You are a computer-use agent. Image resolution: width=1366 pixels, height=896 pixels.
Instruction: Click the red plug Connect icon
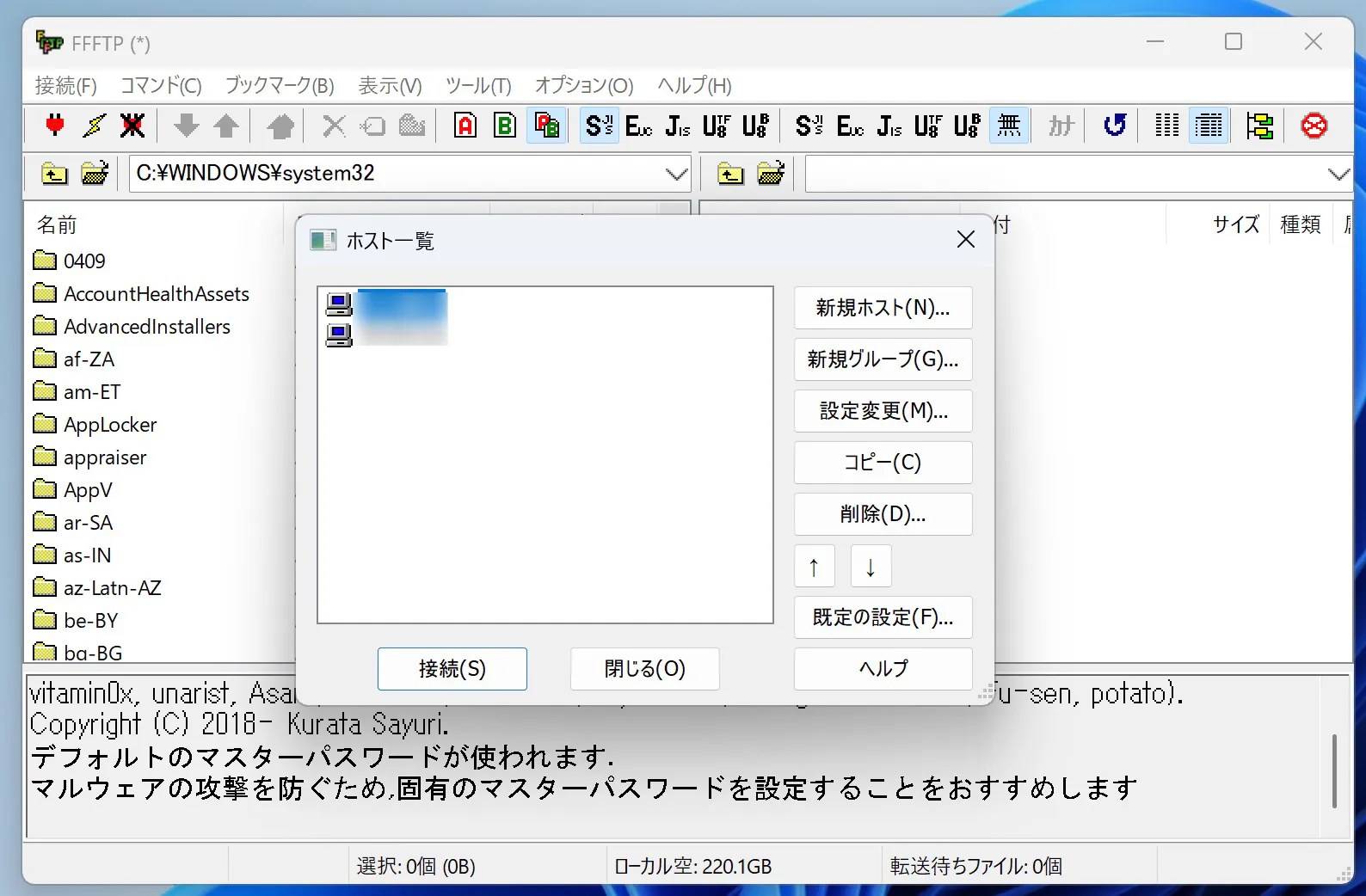click(x=55, y=126)
